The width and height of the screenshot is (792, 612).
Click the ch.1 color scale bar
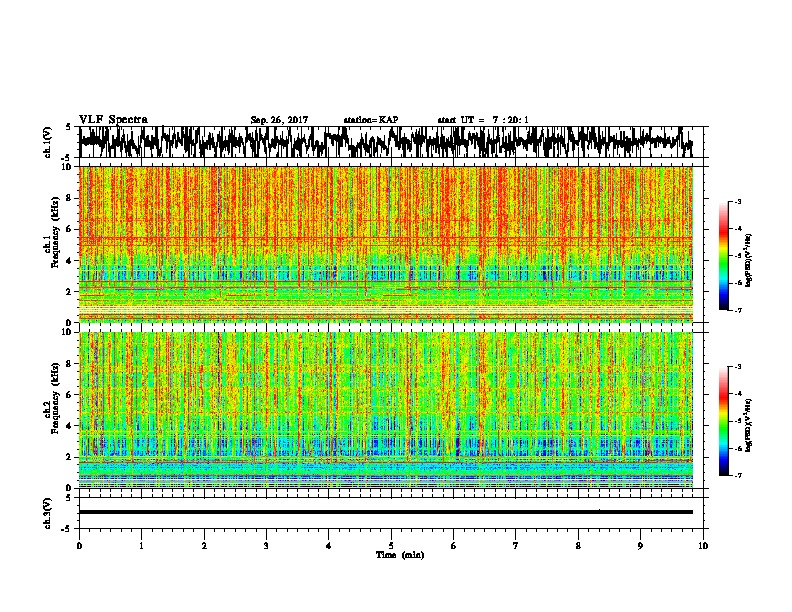point(723,256)
